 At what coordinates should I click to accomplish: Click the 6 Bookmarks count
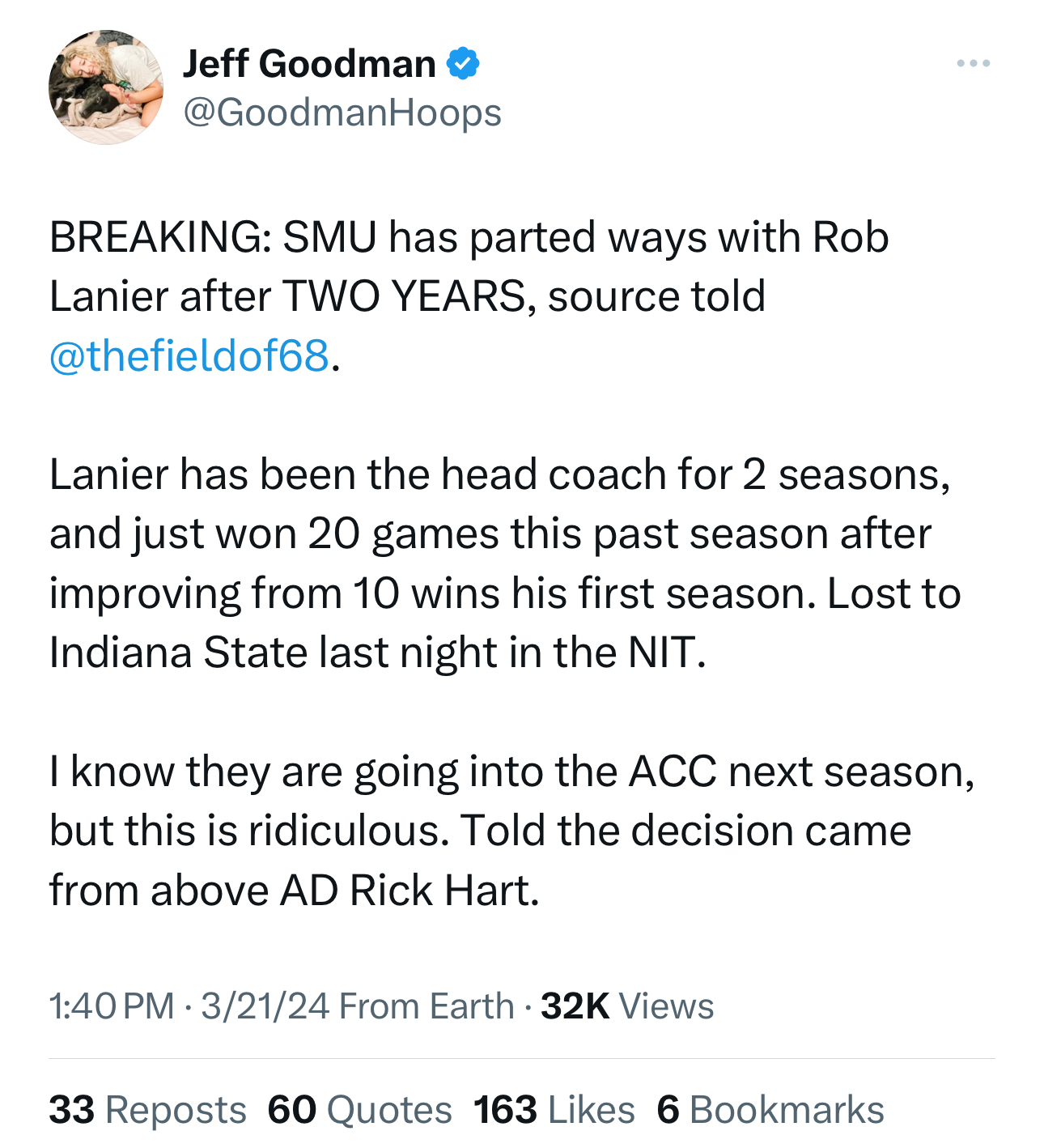(x=770, y=1110)
